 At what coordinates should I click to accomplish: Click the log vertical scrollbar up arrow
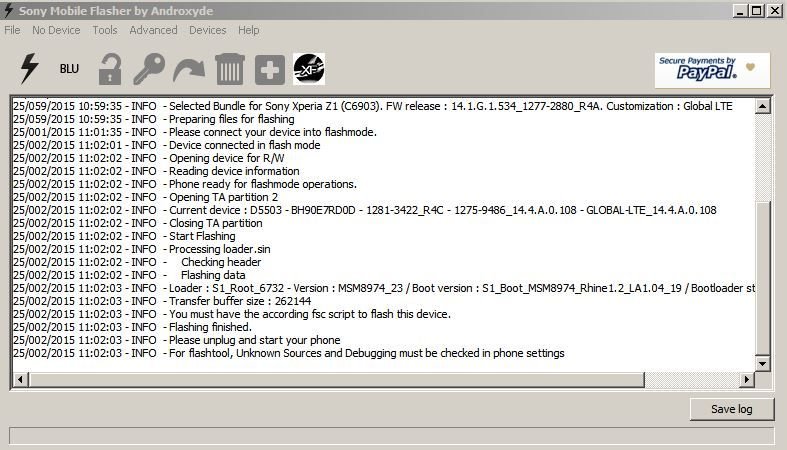click(762, 106)
